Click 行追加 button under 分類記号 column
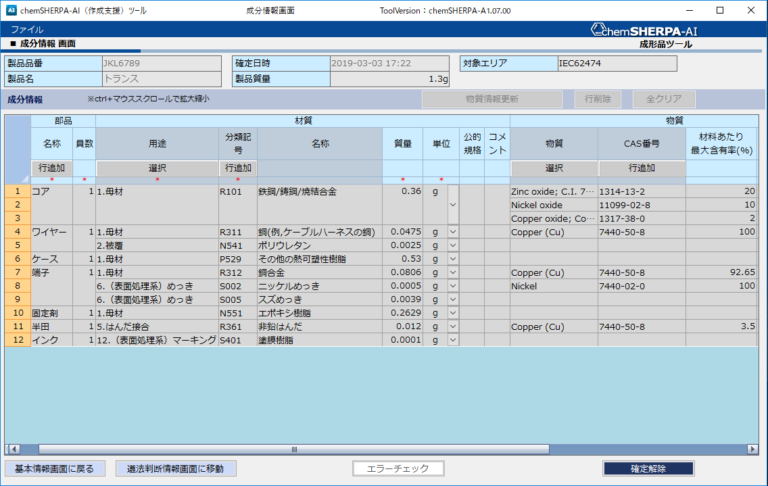Screen dimensions: 768x486 tap(237, 168)
